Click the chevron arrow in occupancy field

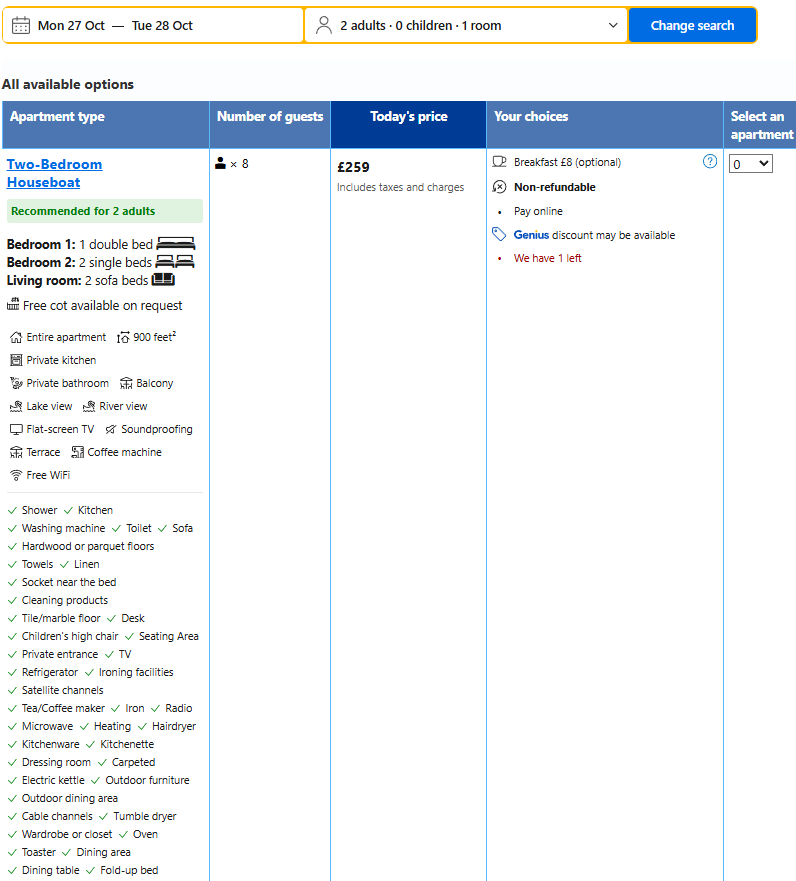613,26
